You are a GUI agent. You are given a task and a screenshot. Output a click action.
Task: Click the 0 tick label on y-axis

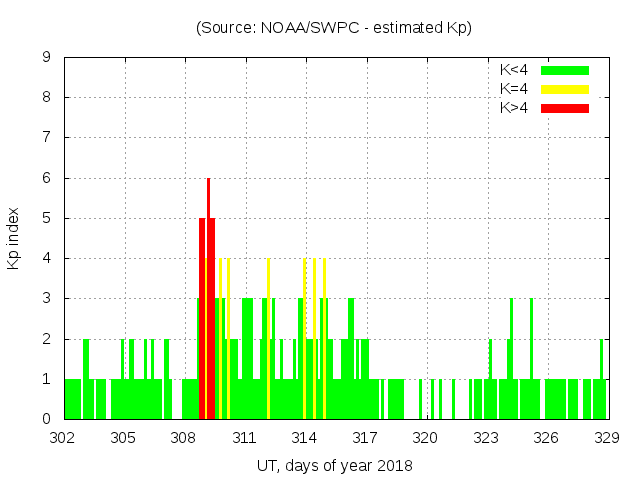(x=47, y=419)
